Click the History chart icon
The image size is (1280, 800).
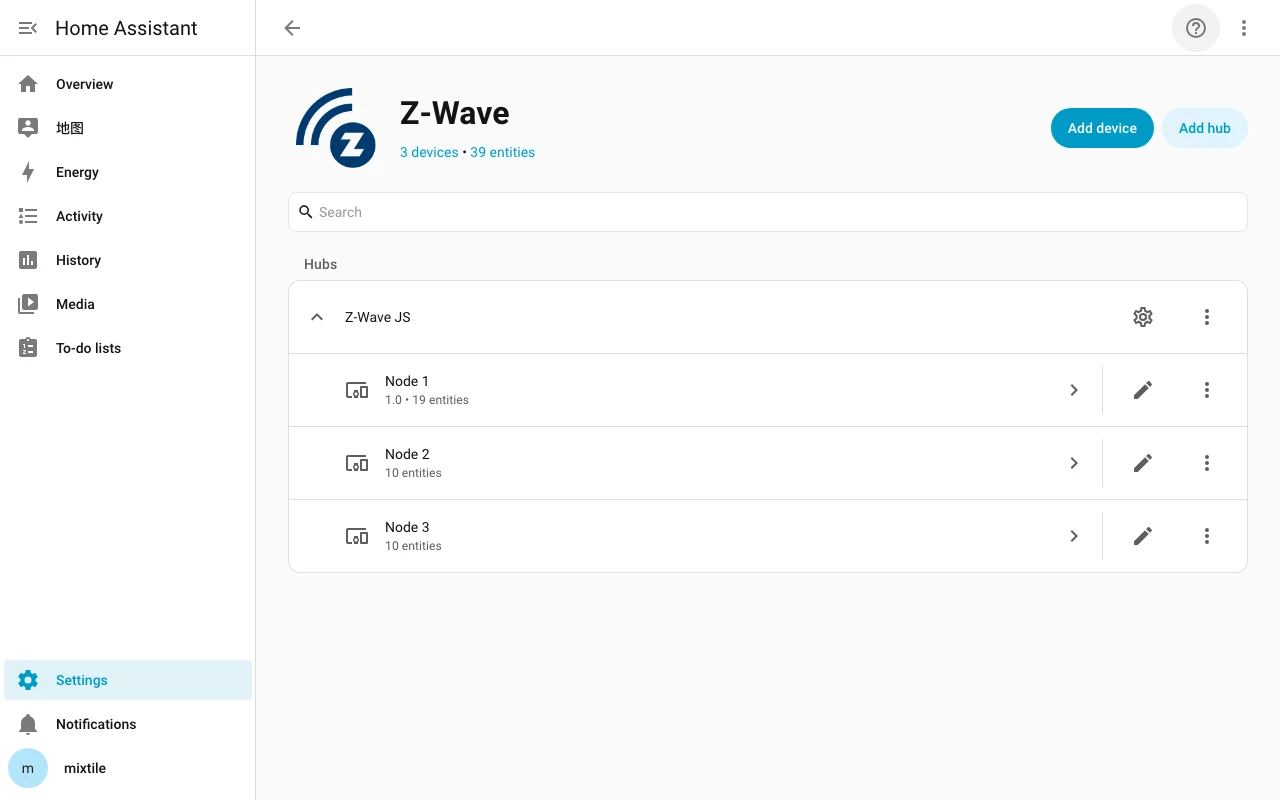[x=28, y=260]
